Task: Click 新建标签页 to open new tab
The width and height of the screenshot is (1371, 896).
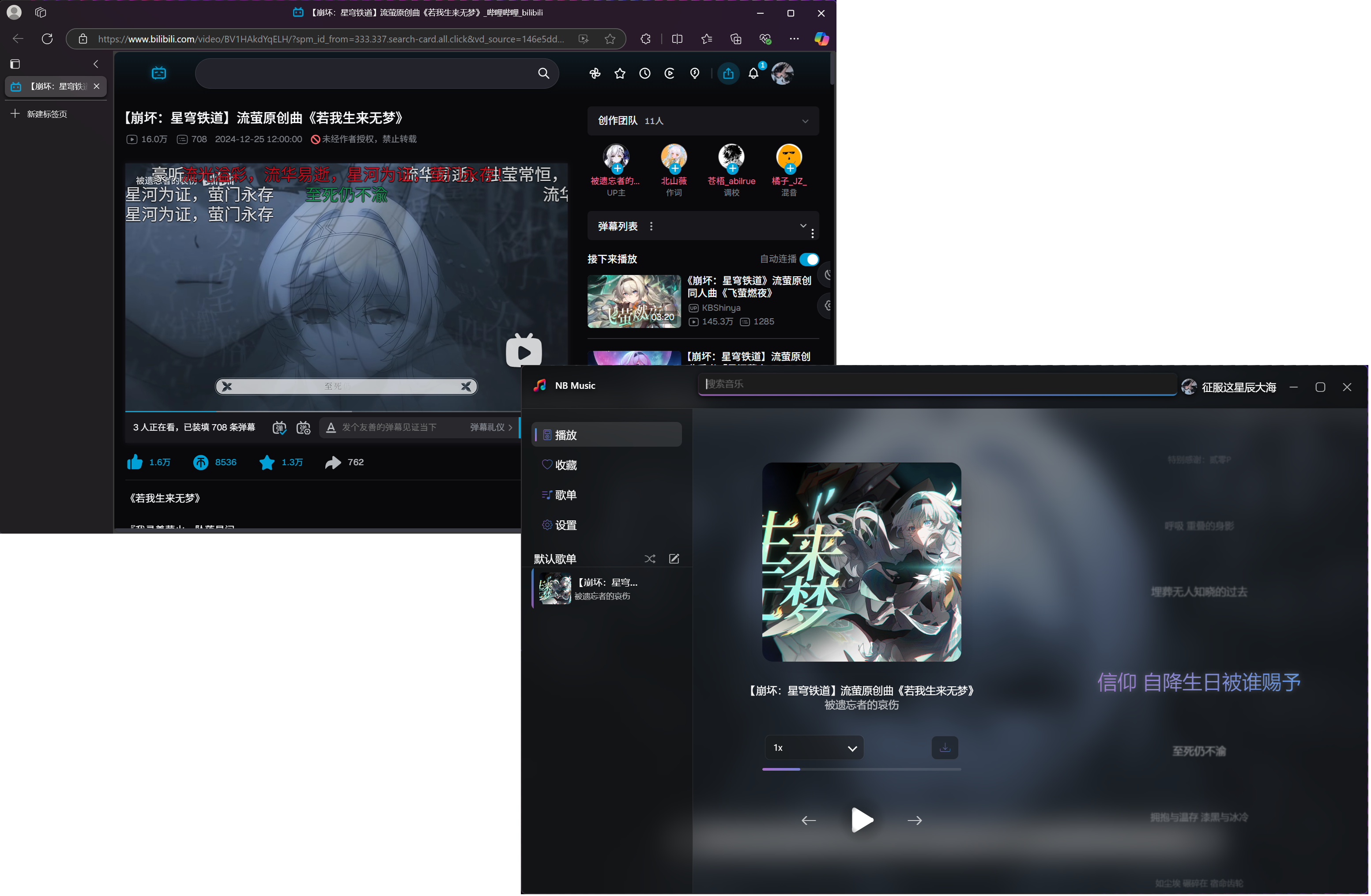Action: pyautogui.click(x=39, y=114)
